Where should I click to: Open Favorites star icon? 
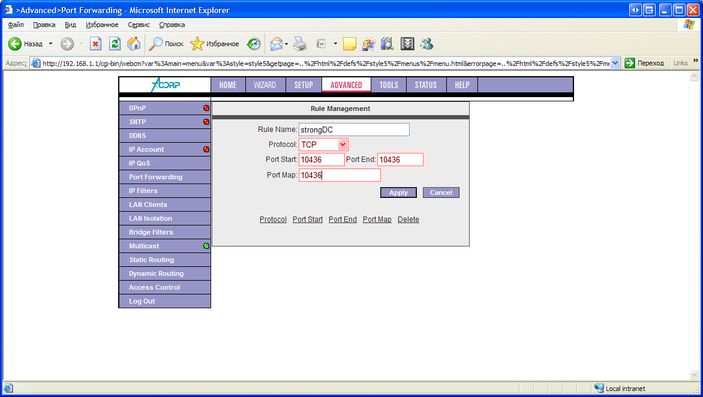pos(197,44)
